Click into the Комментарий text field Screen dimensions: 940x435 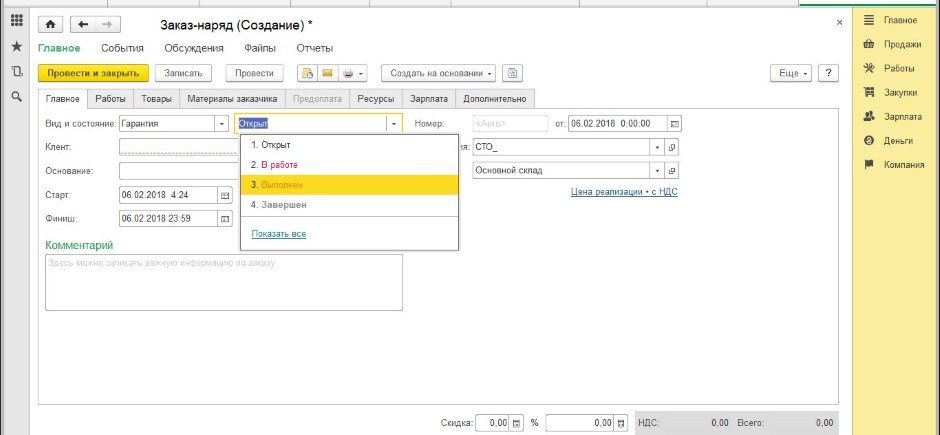coord(224,283)
